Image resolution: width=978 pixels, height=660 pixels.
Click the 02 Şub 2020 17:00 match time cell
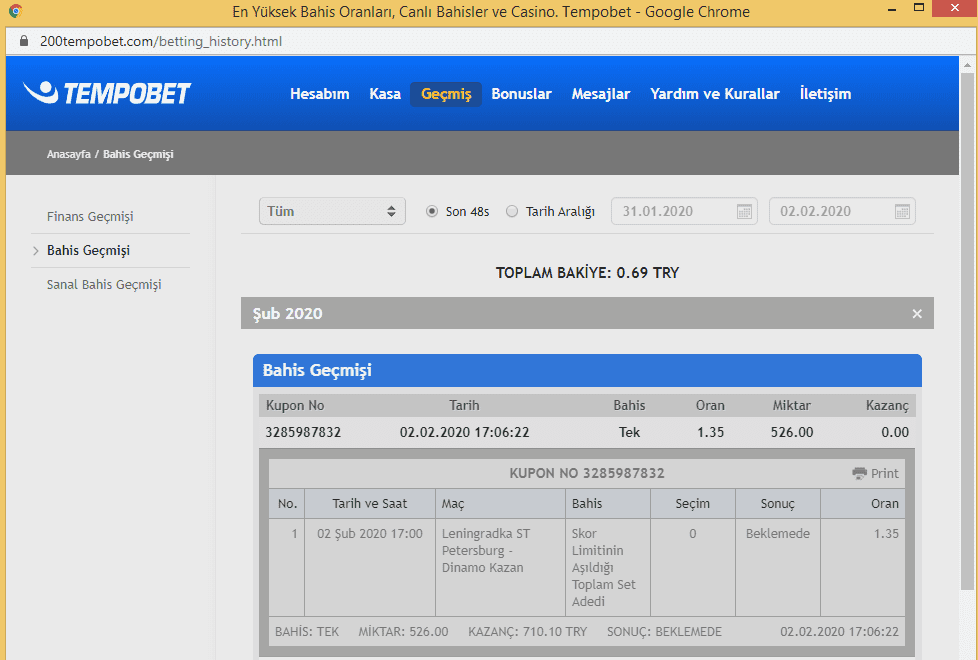pyautogui.click(x=370, y=534)
